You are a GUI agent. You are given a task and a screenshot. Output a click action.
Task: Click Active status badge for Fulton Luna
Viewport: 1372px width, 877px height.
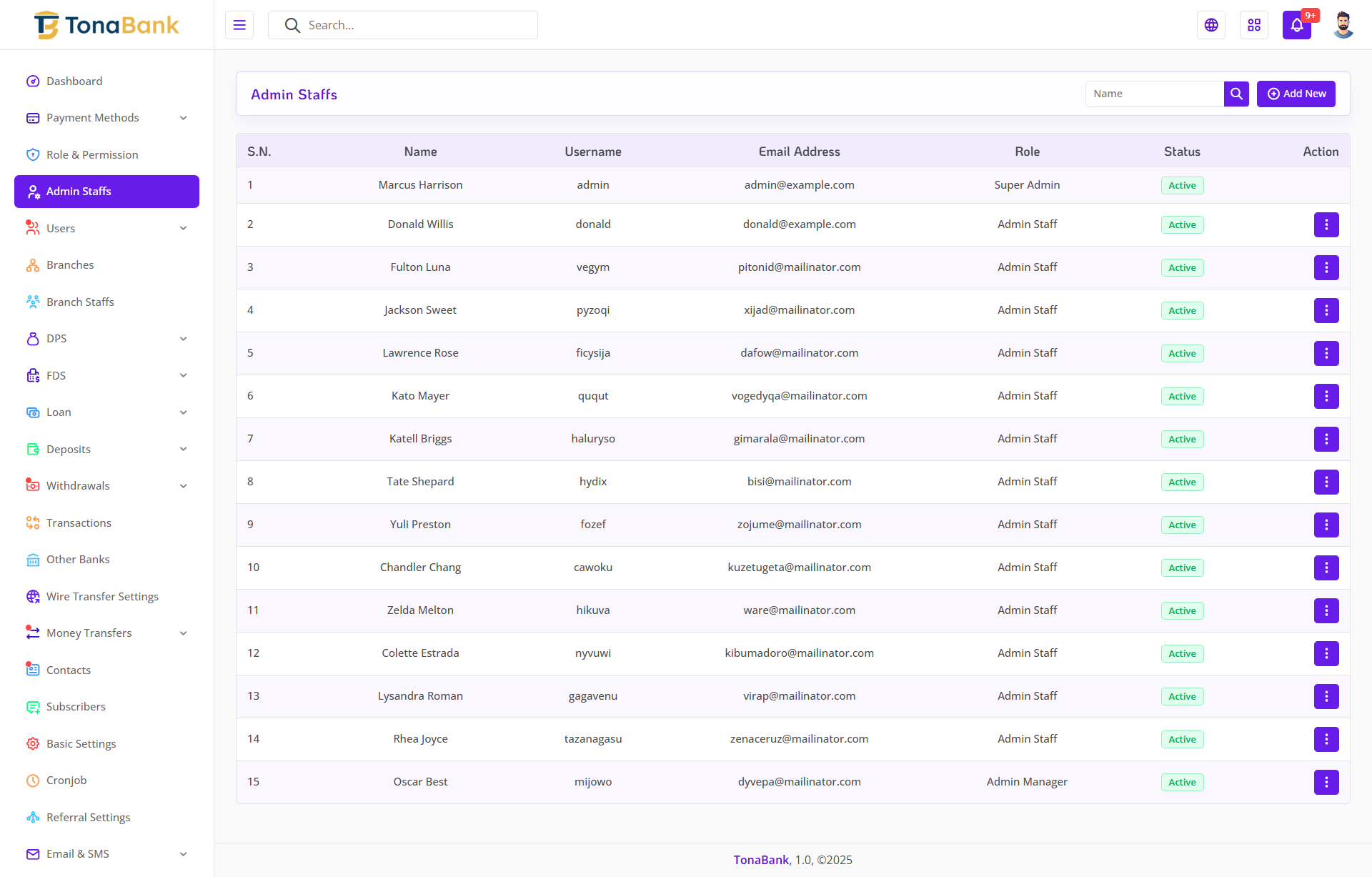coord(1182,267)
